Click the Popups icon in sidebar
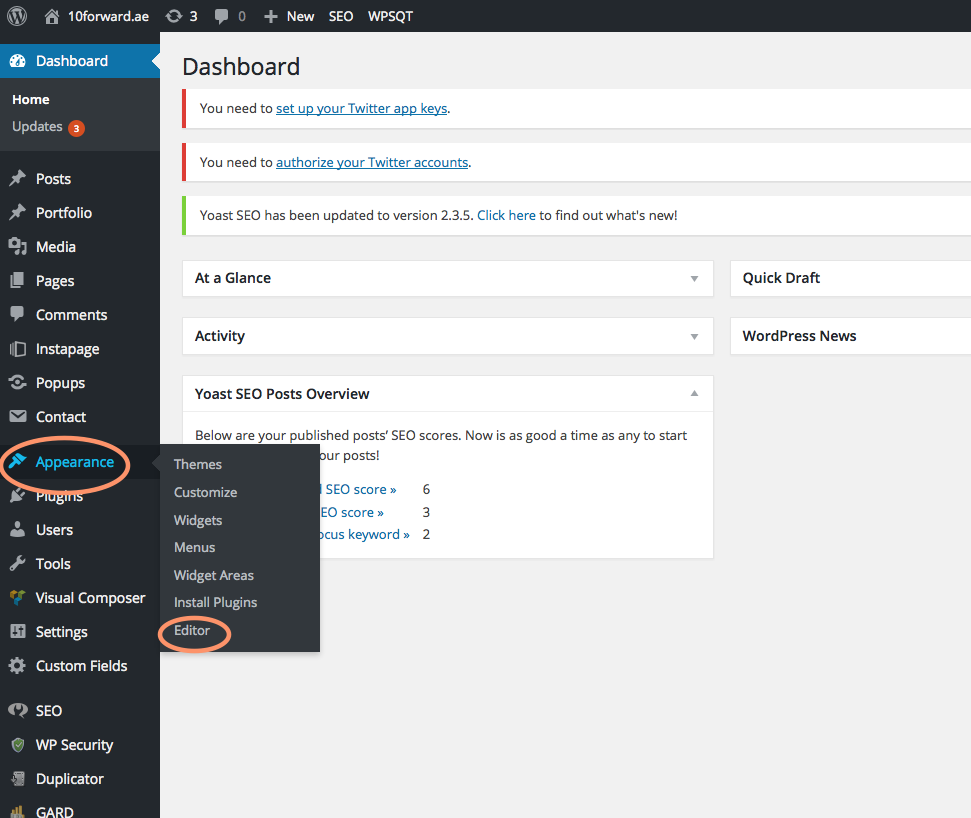Image resolution: width=971 pixels, height=818 pixels. click(x=17, y=383)
